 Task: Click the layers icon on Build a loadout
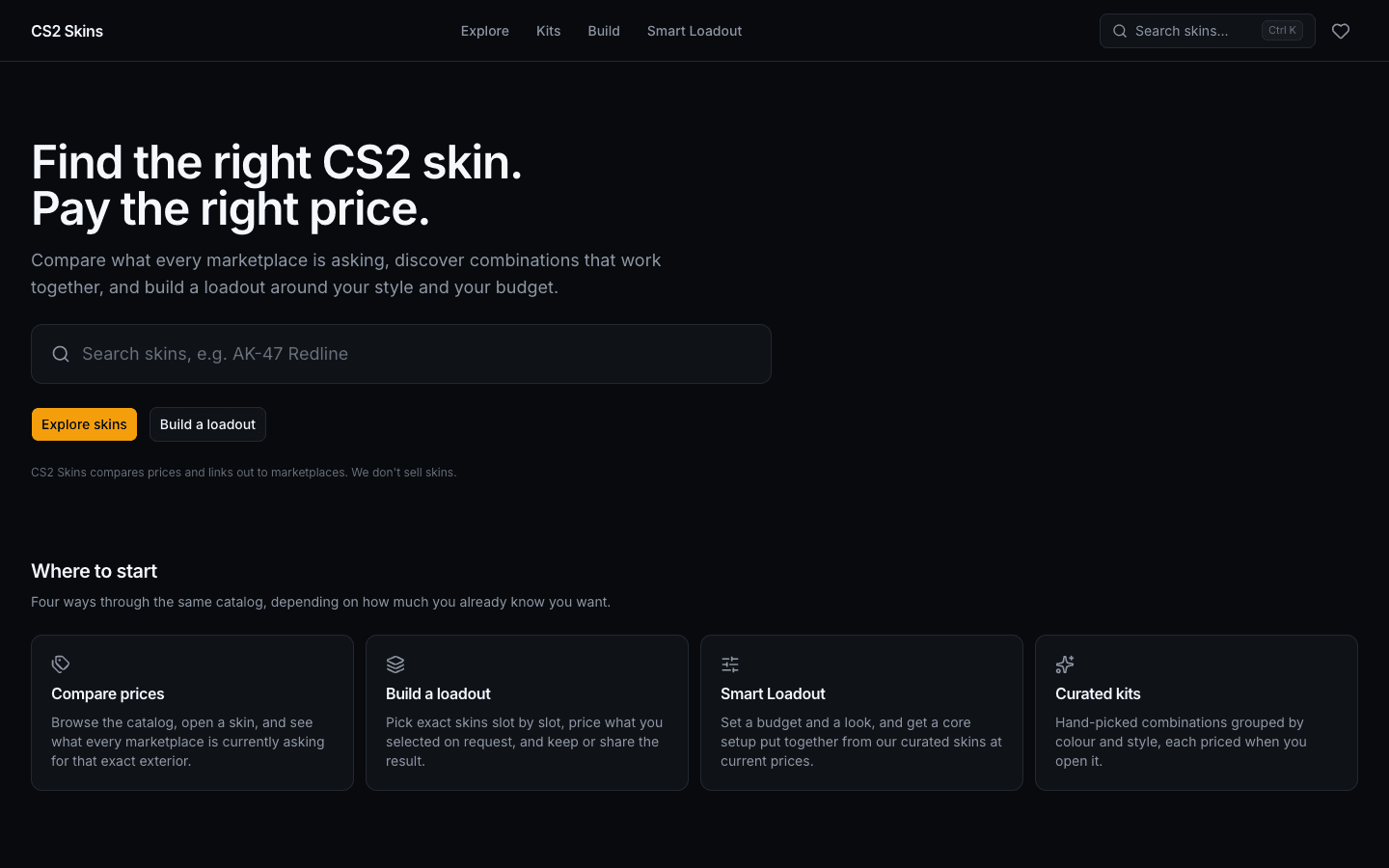pos(395,664)
